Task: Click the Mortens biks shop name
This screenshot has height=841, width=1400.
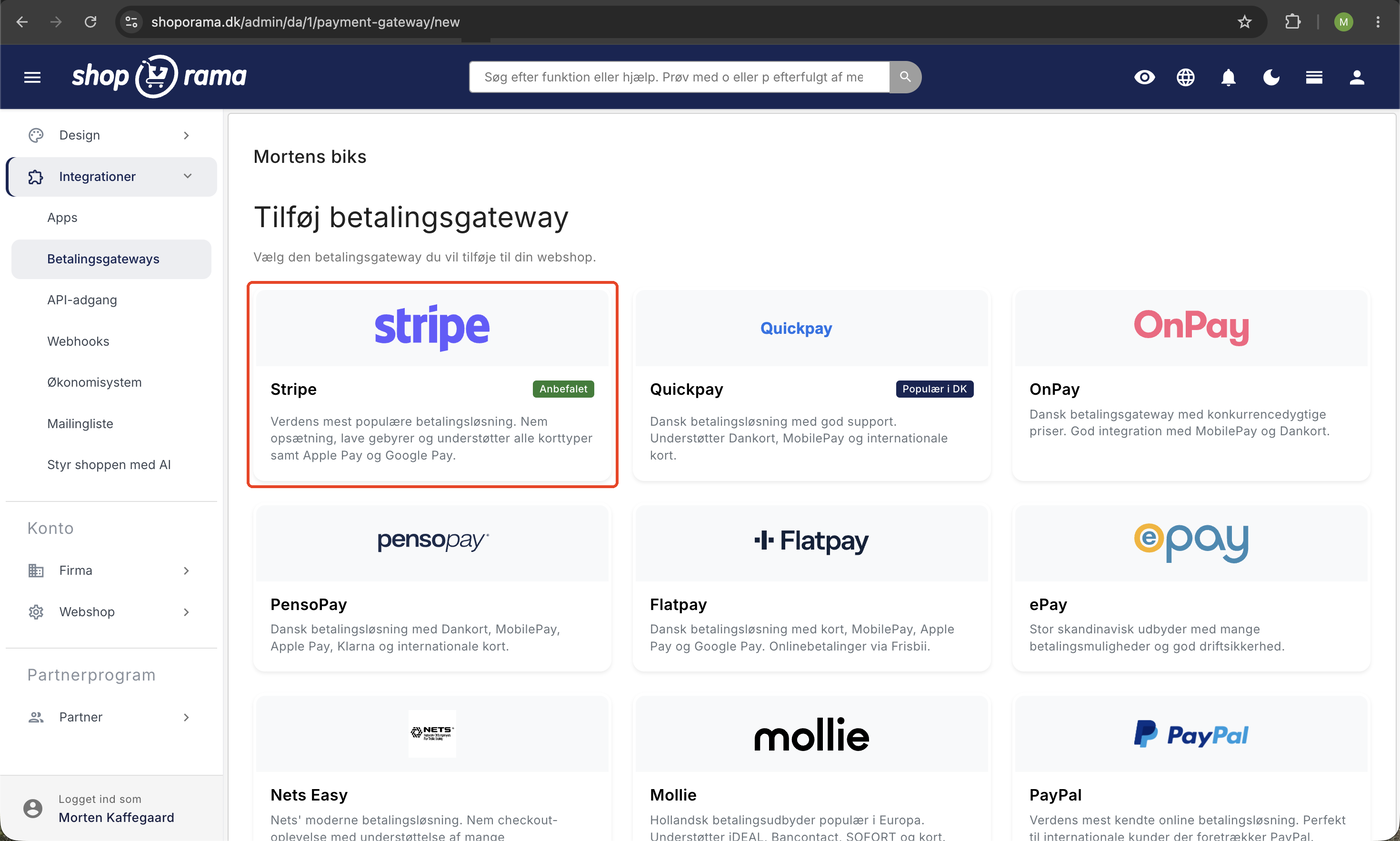Action: tap(310, 157)
